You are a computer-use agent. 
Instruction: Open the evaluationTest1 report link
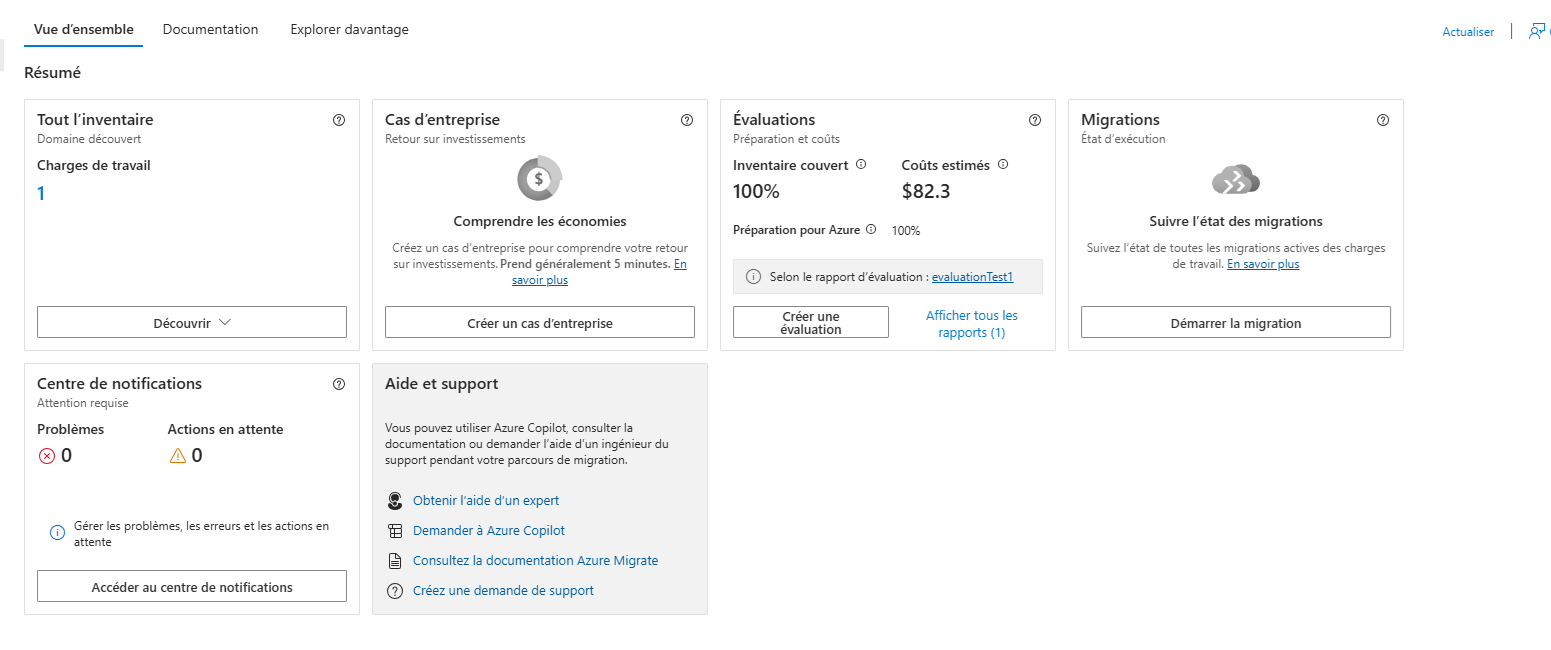click(x=972, y=277)
